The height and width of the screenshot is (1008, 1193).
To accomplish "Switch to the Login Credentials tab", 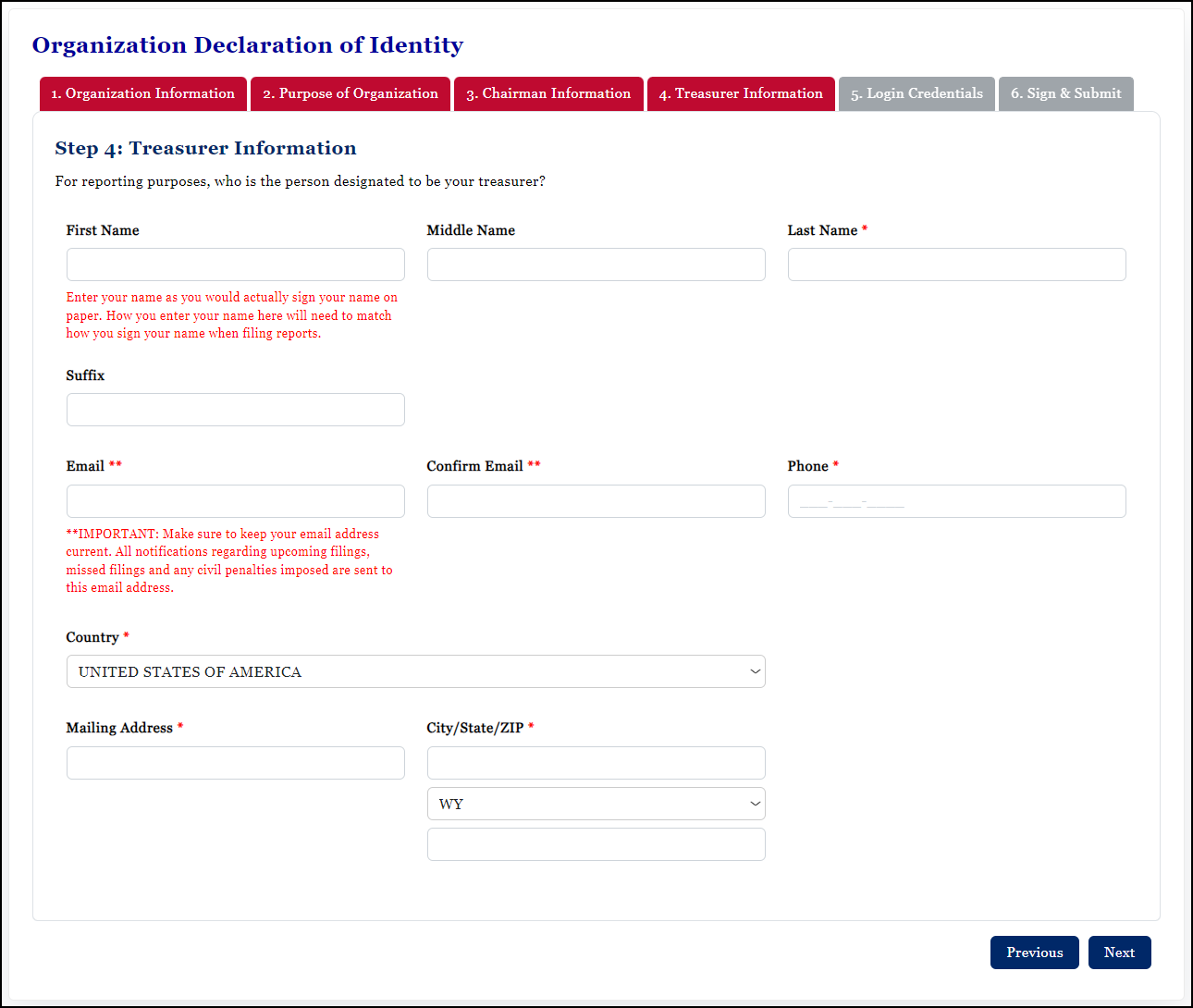I will pos(916,93).
